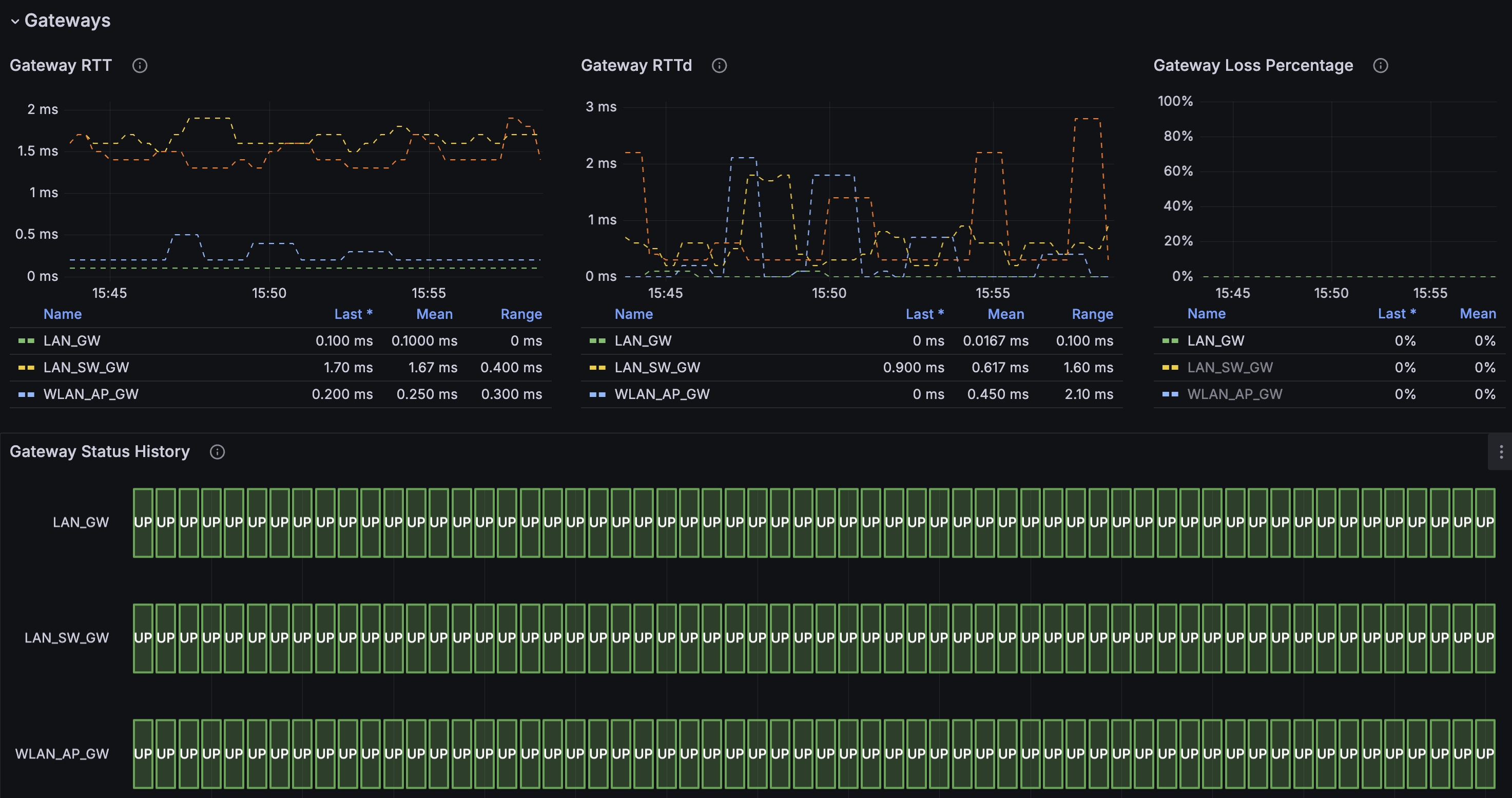Viewport: 1512px width, 798px height.
Task: Click Gateway Loss Percentage panel title
Action: coord(1253,65)
